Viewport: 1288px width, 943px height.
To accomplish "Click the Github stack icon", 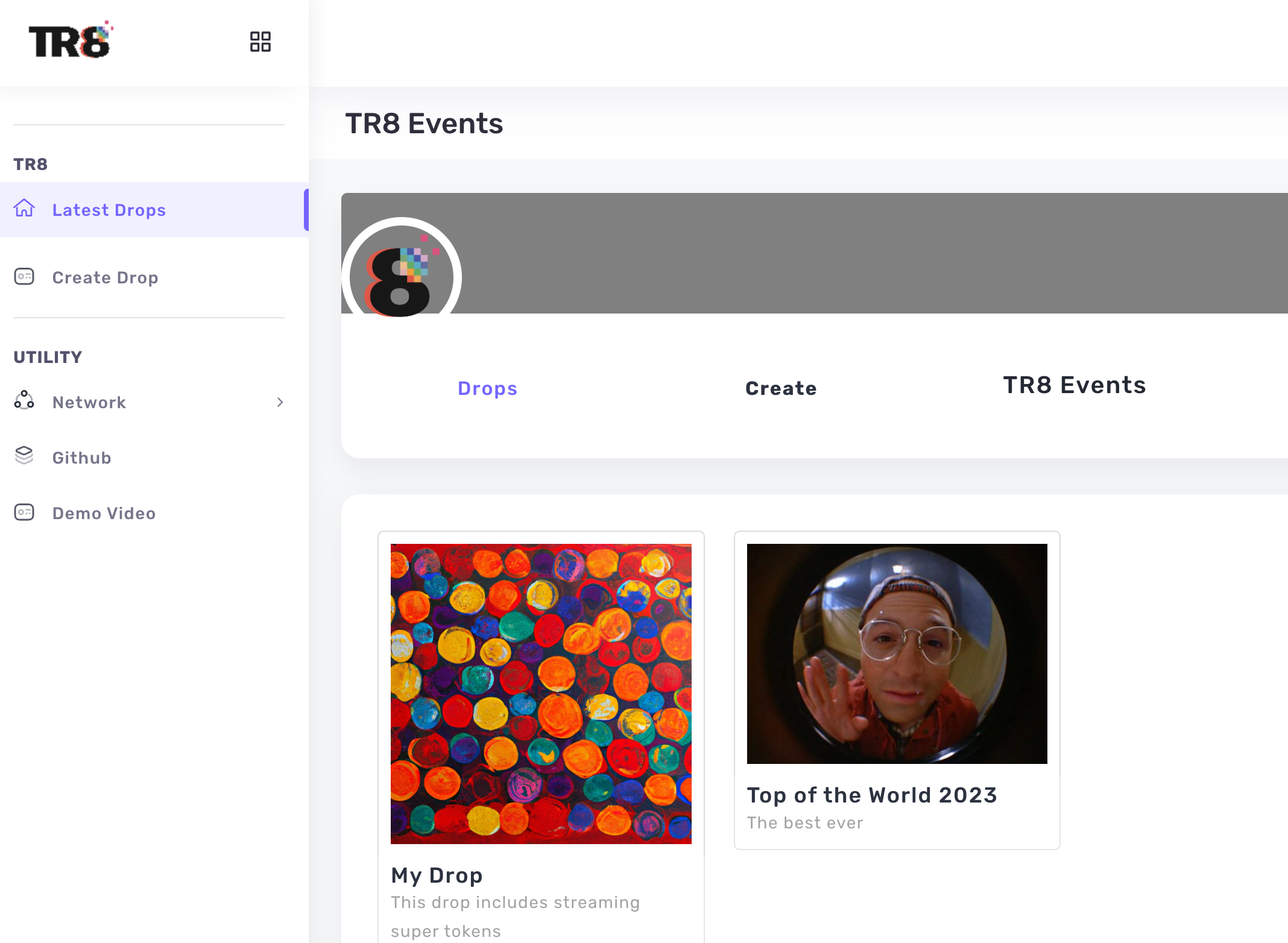I will tap(24, 456).
